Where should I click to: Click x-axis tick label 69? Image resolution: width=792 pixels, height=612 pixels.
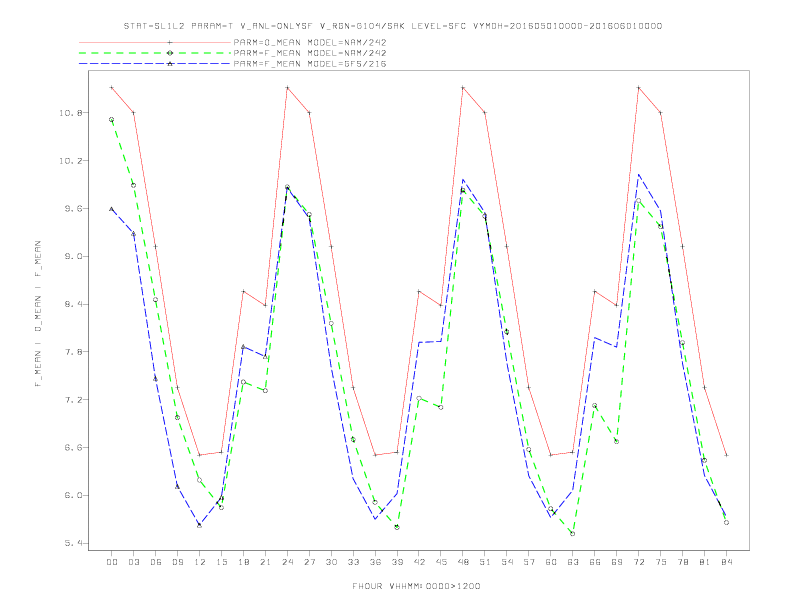coord(617,562)
